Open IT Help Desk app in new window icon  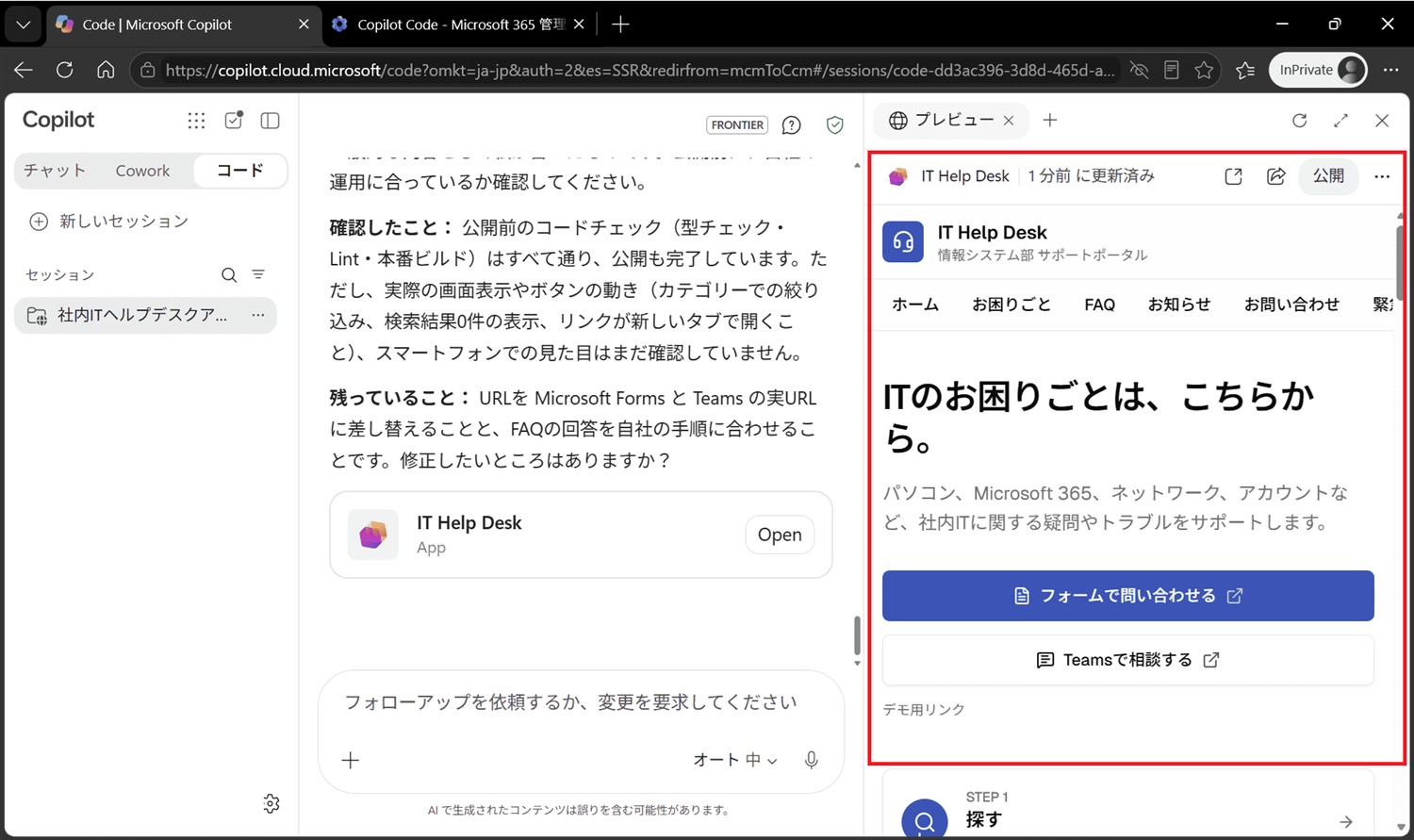[x=1234, y=176]
